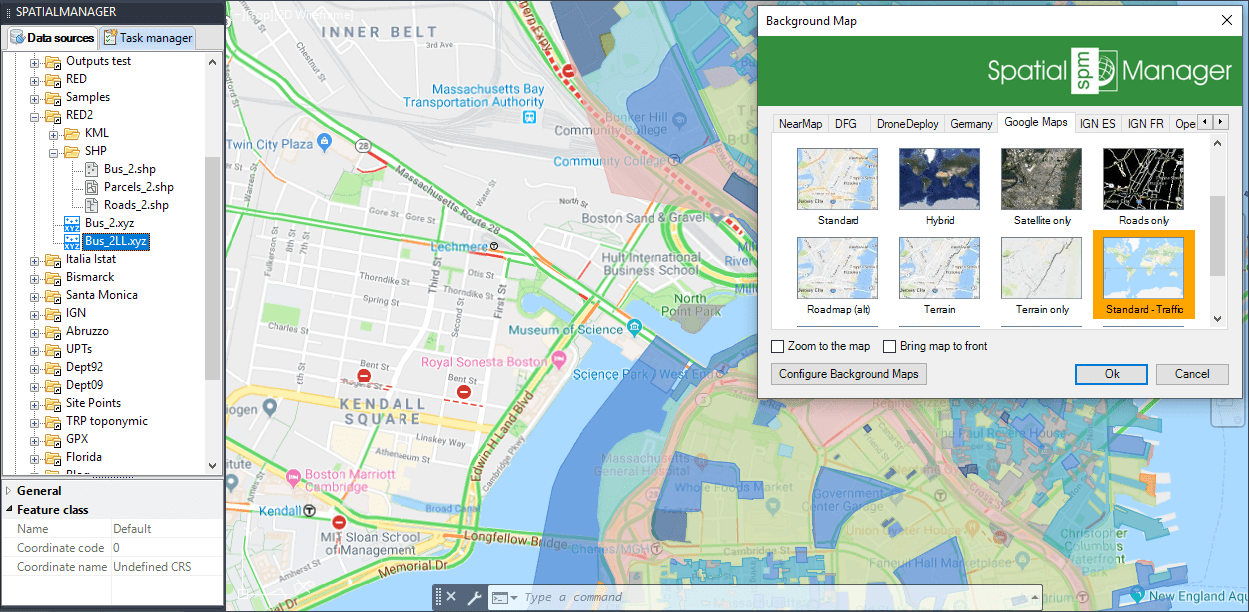Viewport: 1249px width, 612px height.
Task: Click the Site Points folder icon
Action: tap(53, 403)
